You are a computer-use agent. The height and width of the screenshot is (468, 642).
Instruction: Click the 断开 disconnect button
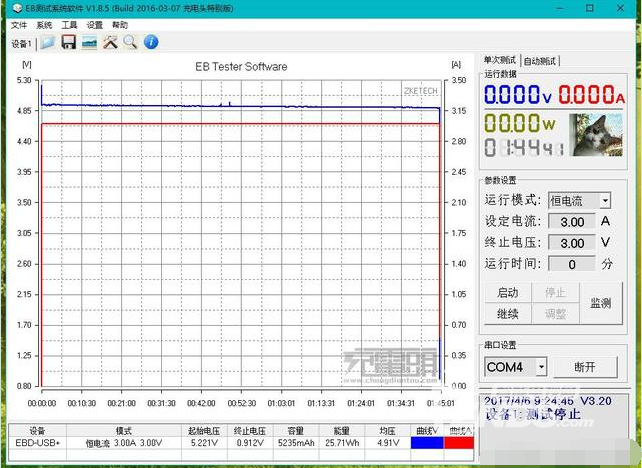point(585,367)
